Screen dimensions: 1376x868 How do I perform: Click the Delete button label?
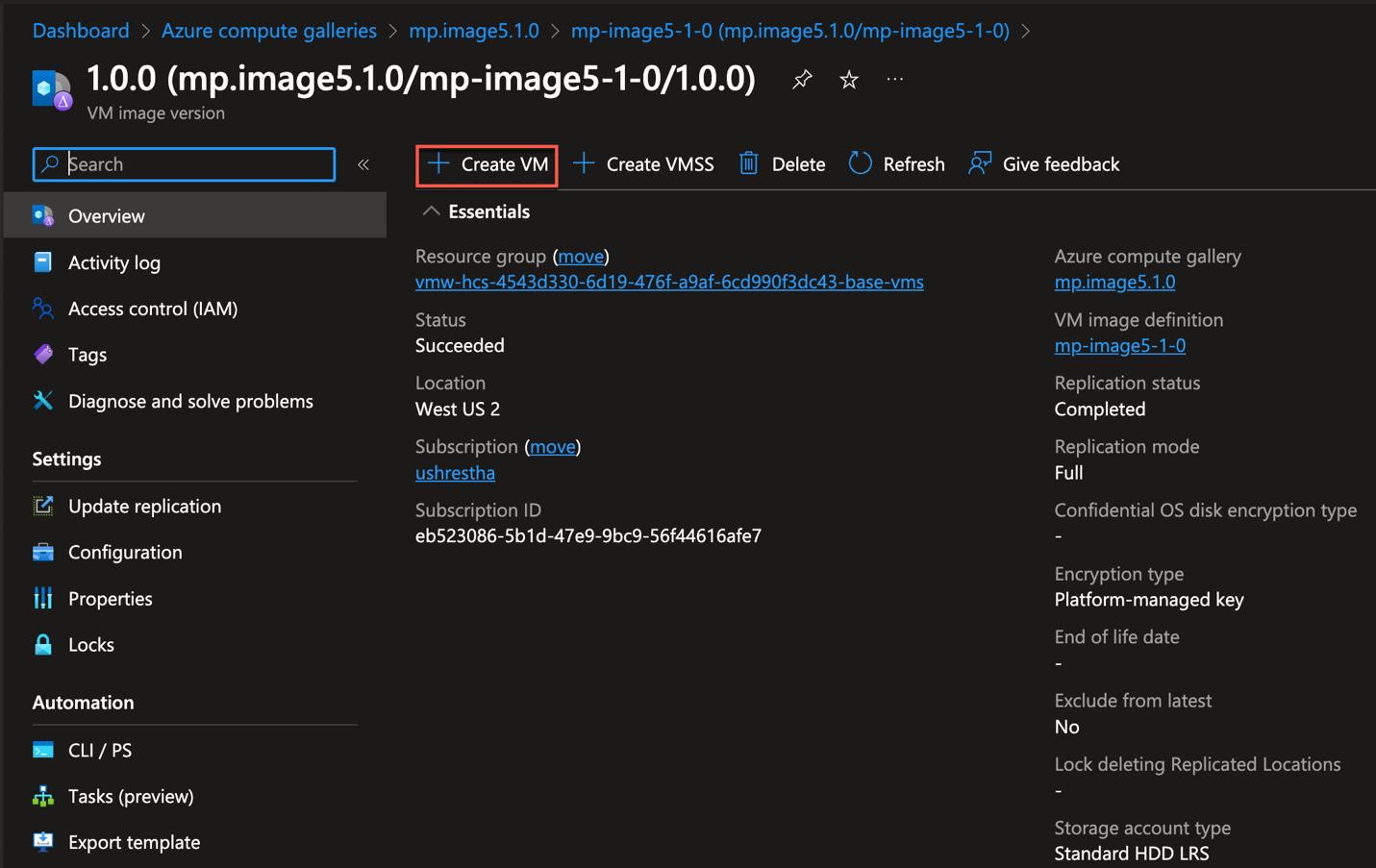(798, 164)
